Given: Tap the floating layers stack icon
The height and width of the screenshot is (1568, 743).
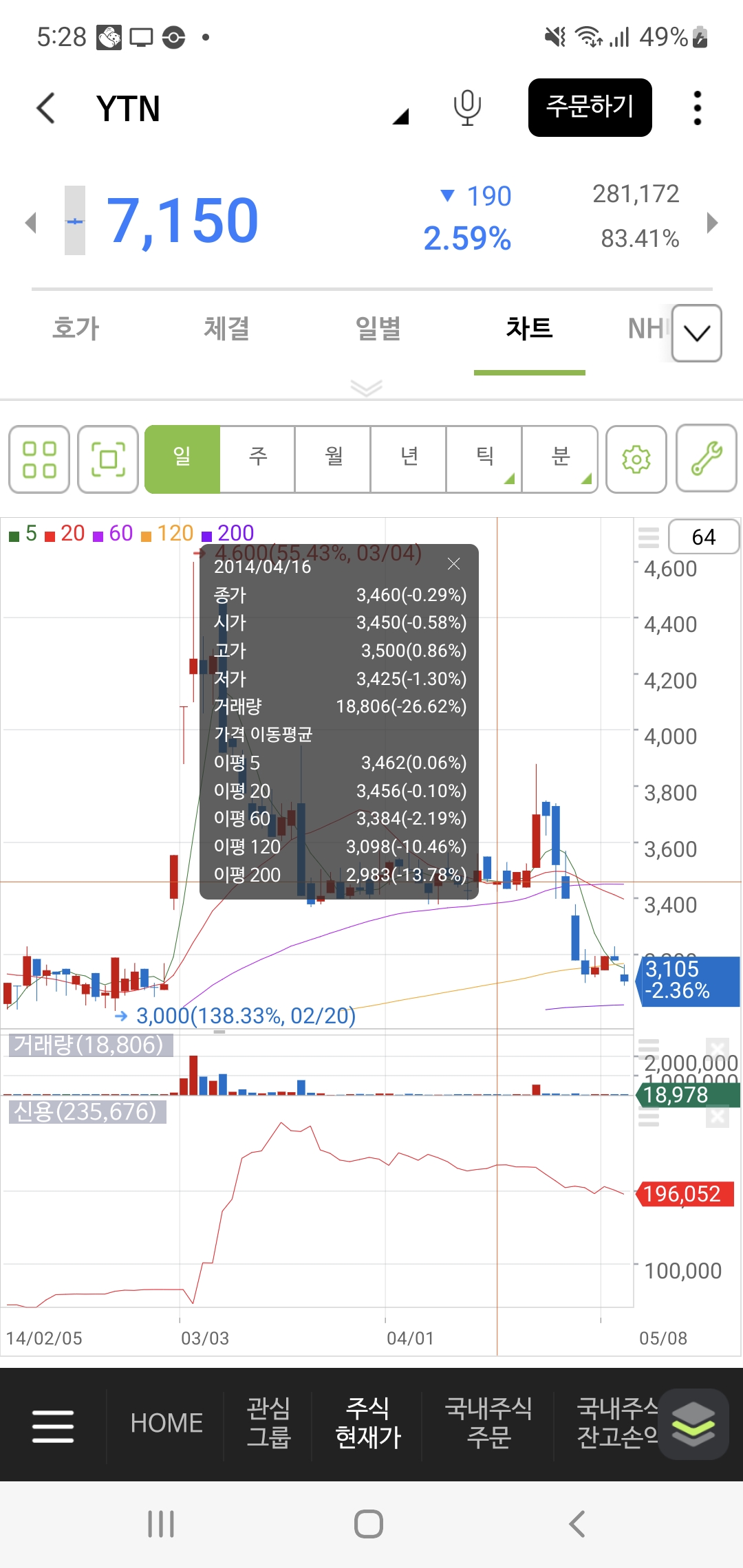Looking at the screenshot, I should point(693,1424).
